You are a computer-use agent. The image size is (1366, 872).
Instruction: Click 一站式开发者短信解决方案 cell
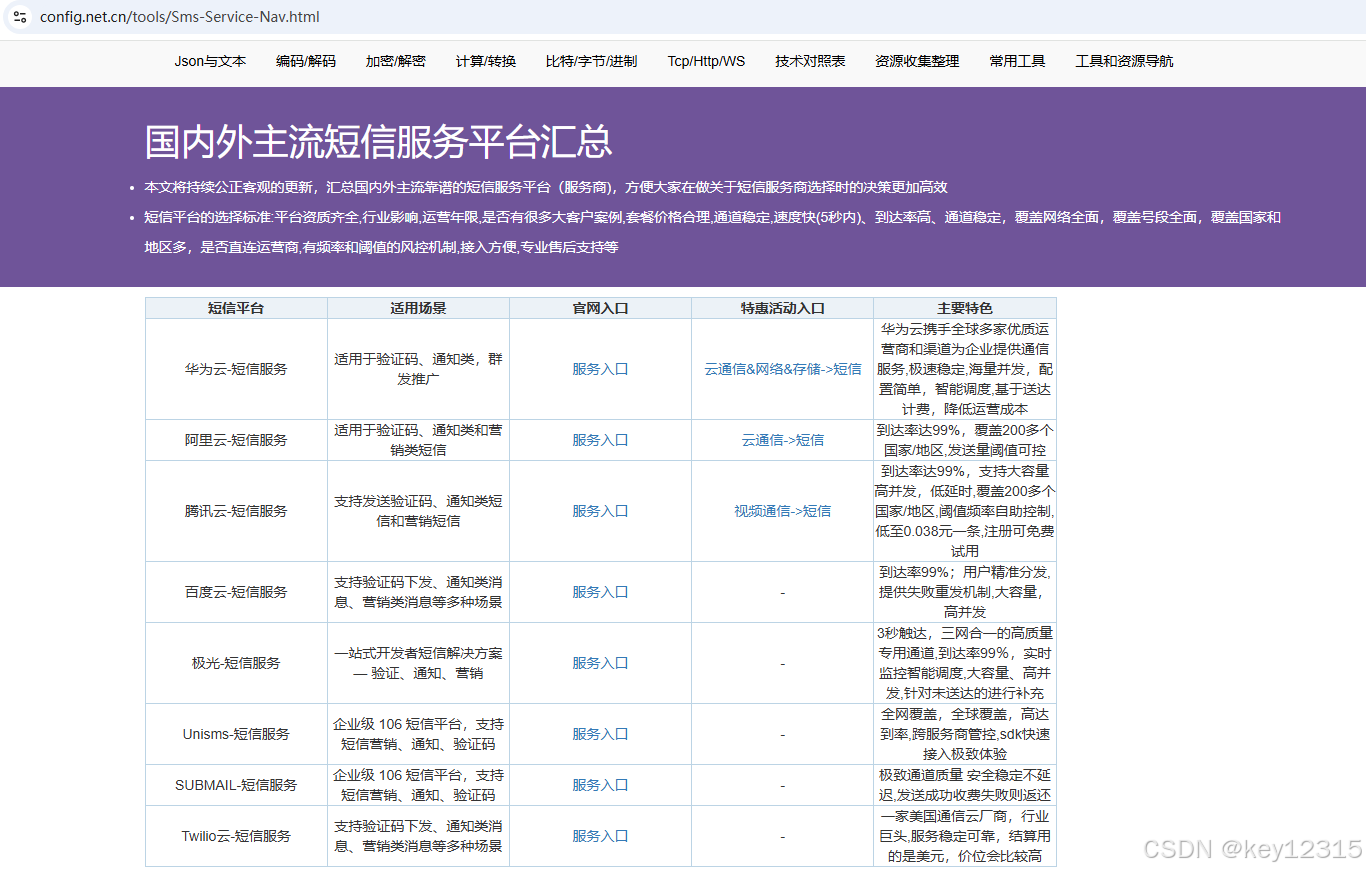coord(419,663)
